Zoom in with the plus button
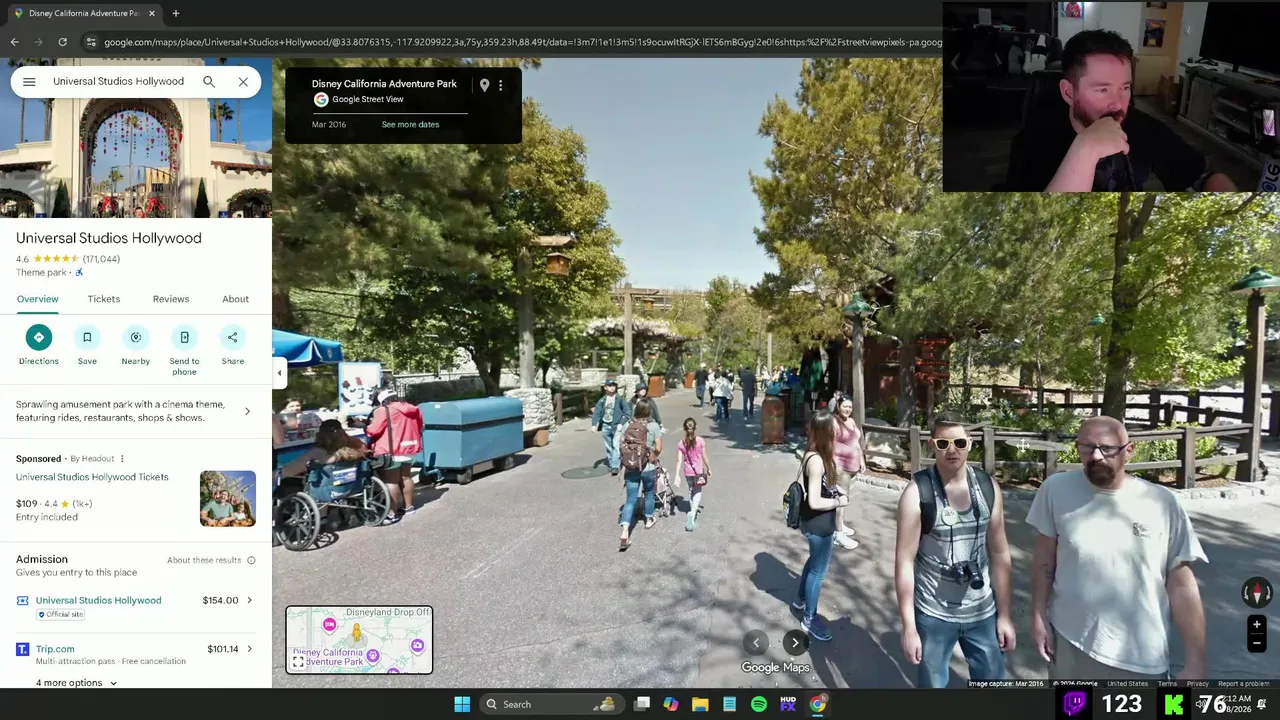 pos(1257,625)
